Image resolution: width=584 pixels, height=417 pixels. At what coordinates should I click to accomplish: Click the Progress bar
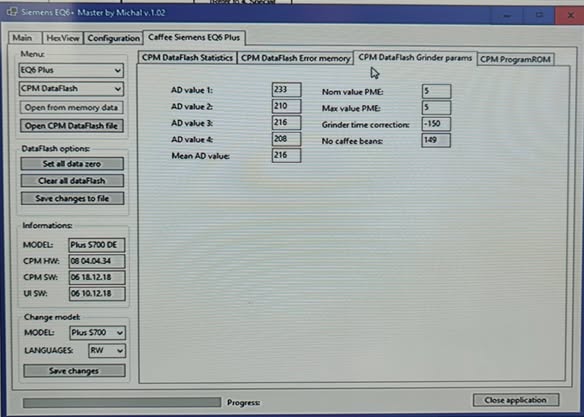coord(122,402)
